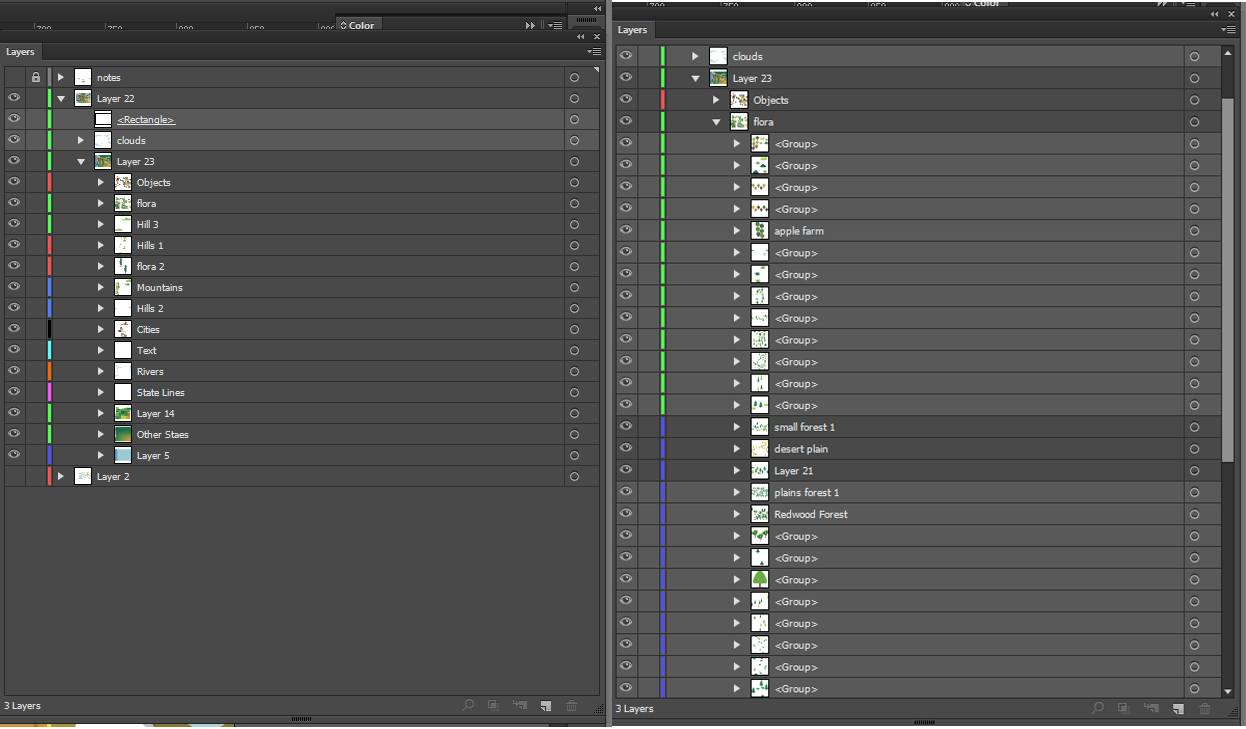Click Other Staes layer thumbnail
Screen dimensions: 1246x729
click(123, 434)
